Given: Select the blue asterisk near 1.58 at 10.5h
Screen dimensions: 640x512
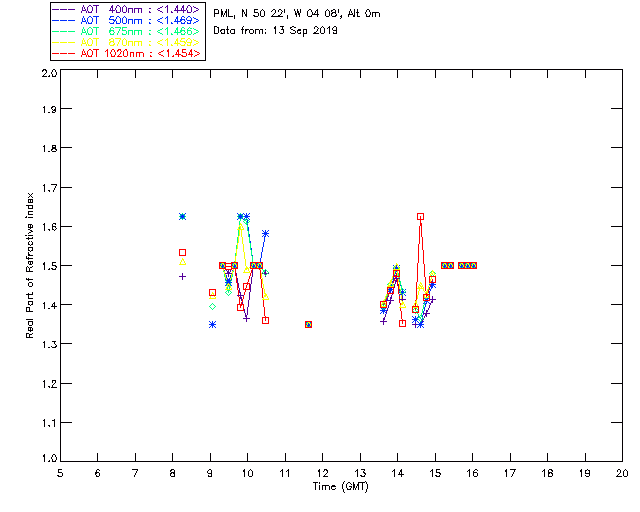Looking at the screenshot, I should click(265, 234).
